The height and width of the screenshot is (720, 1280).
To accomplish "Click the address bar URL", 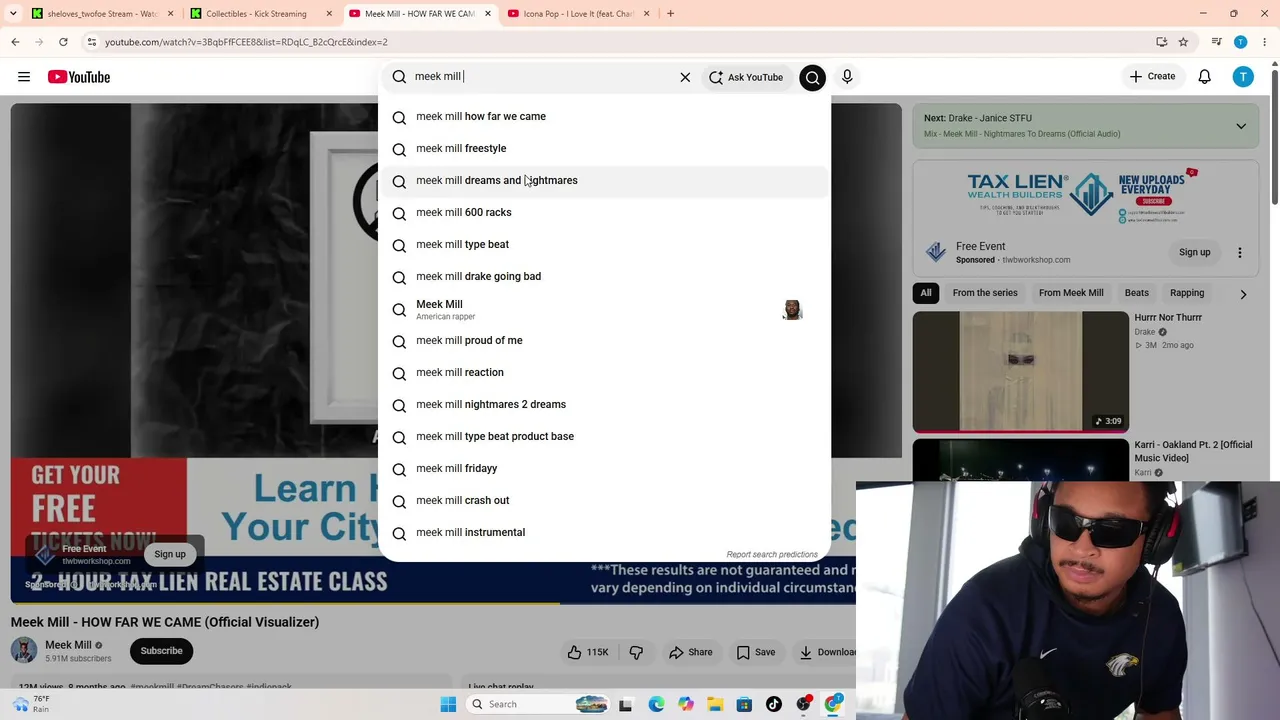I will 246,42.
